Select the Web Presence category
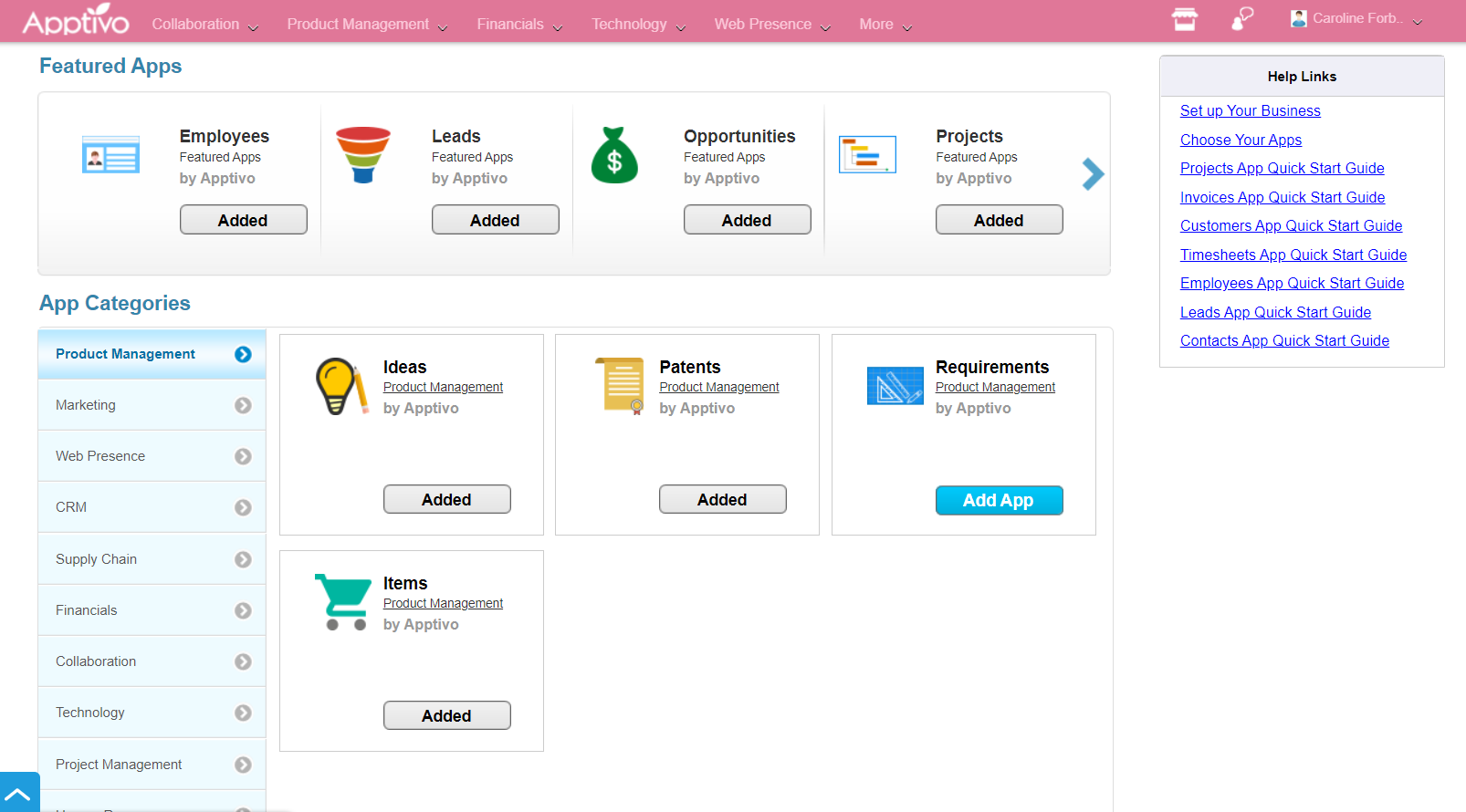 [x=152, y=456]
